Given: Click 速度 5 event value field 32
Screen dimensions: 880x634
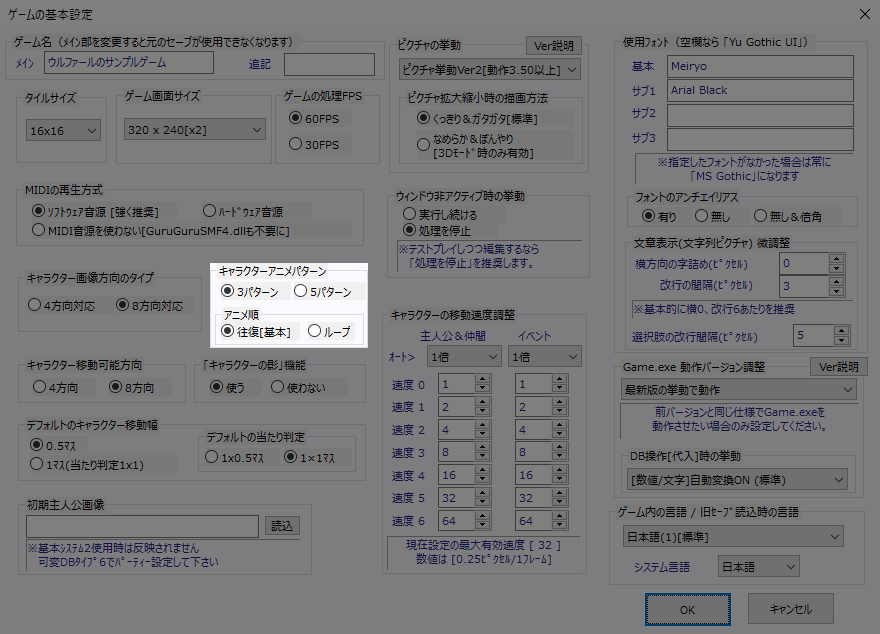Looking at the screenshot, I should point(533,498).
